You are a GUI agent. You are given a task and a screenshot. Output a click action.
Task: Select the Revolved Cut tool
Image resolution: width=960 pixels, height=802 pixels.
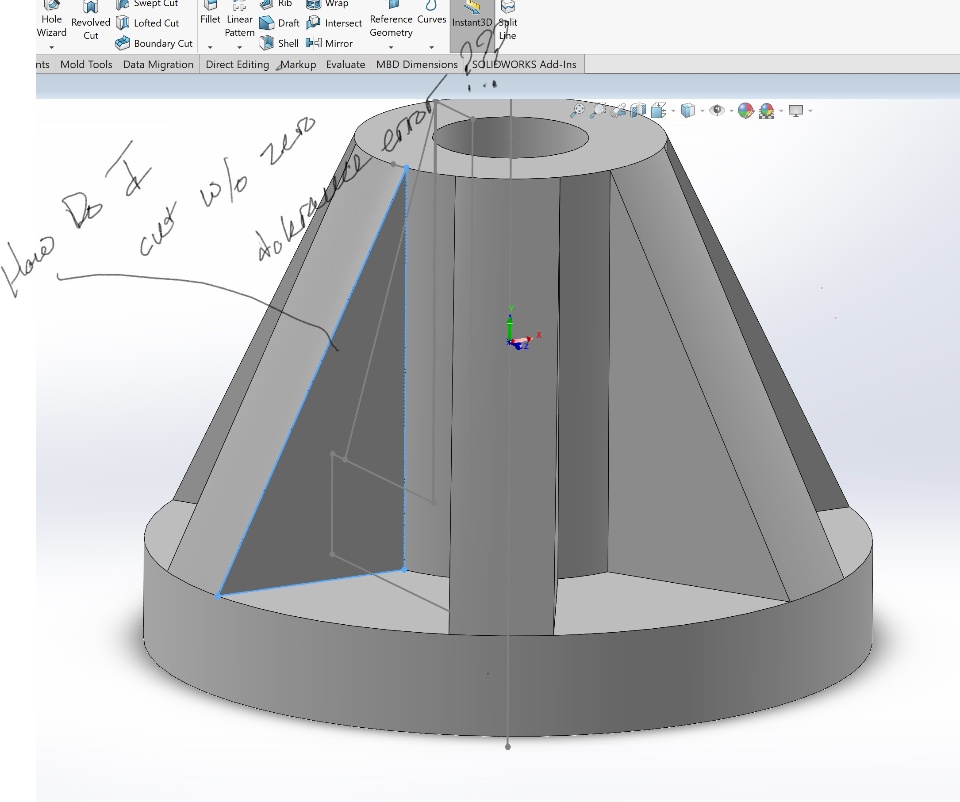pyautogui.click(x=91, y=21)
